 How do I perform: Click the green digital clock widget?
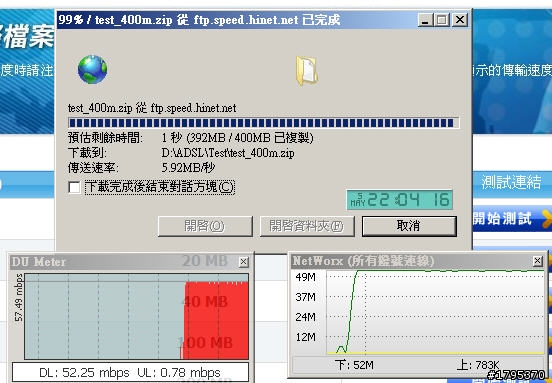[400, 200]
